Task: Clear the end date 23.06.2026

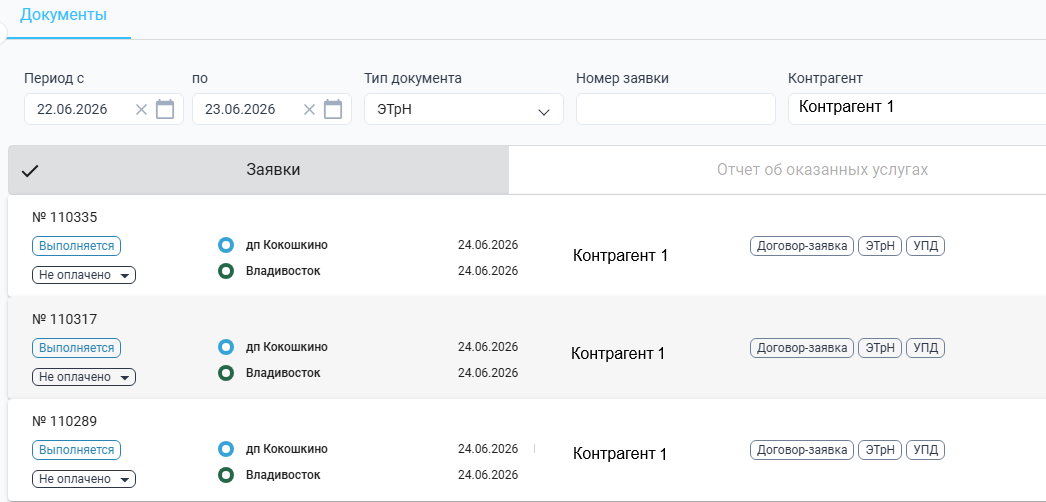Action: pyautogui.click(x=310, y=109)
